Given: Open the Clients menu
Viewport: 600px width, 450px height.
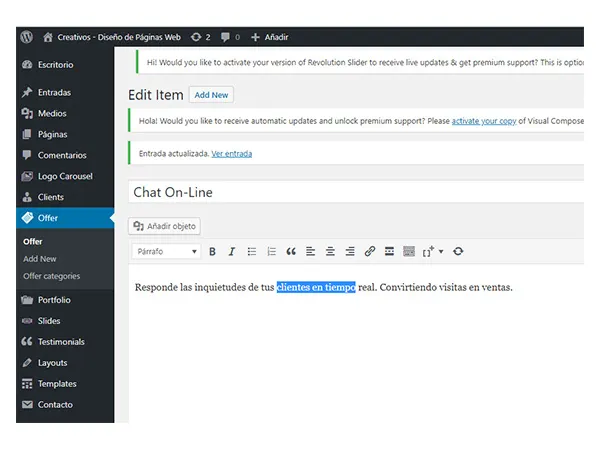Looking at the screenshot, I should [65, 197].
